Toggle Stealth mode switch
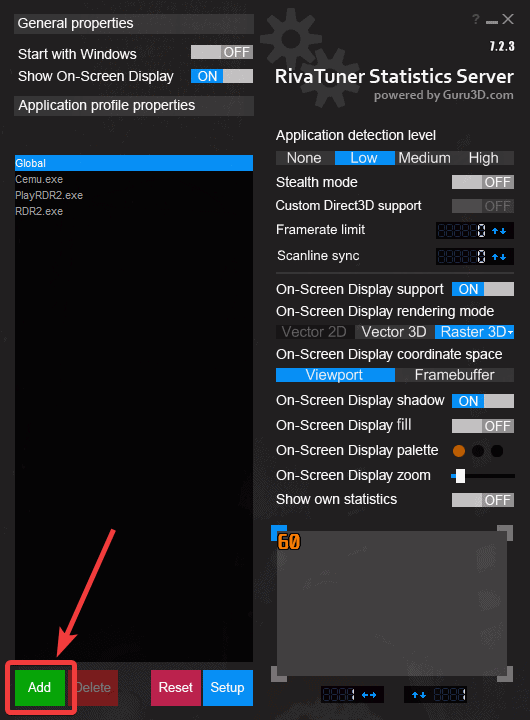530x720 pixels. tap(483, 182)
